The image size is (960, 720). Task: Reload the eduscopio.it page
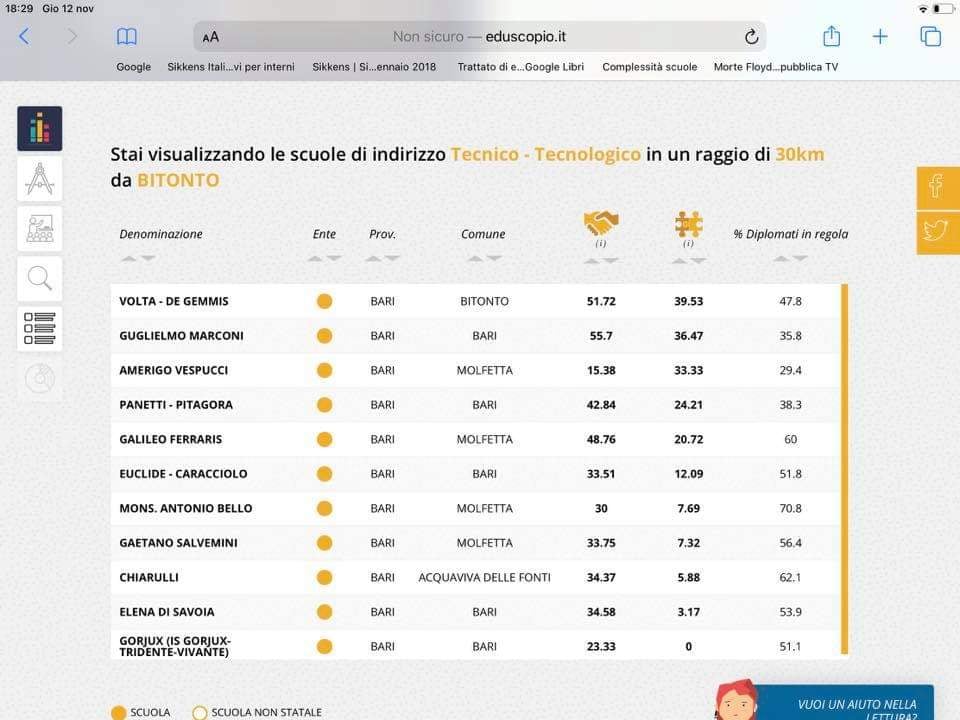tap(751, 37)
